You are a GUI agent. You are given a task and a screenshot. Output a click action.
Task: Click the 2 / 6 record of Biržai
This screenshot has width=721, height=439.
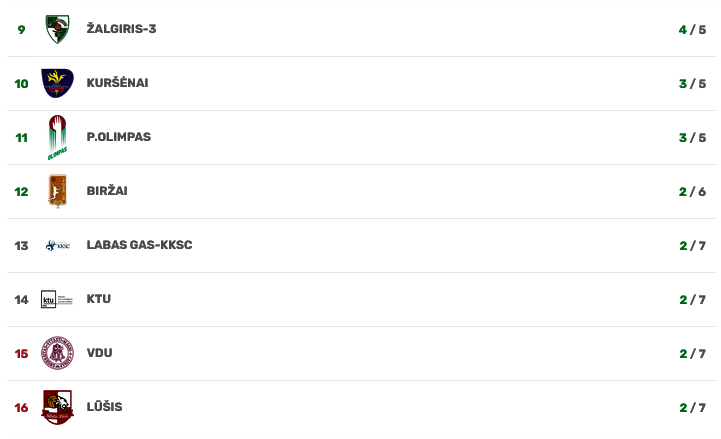(x=692, y=192)
